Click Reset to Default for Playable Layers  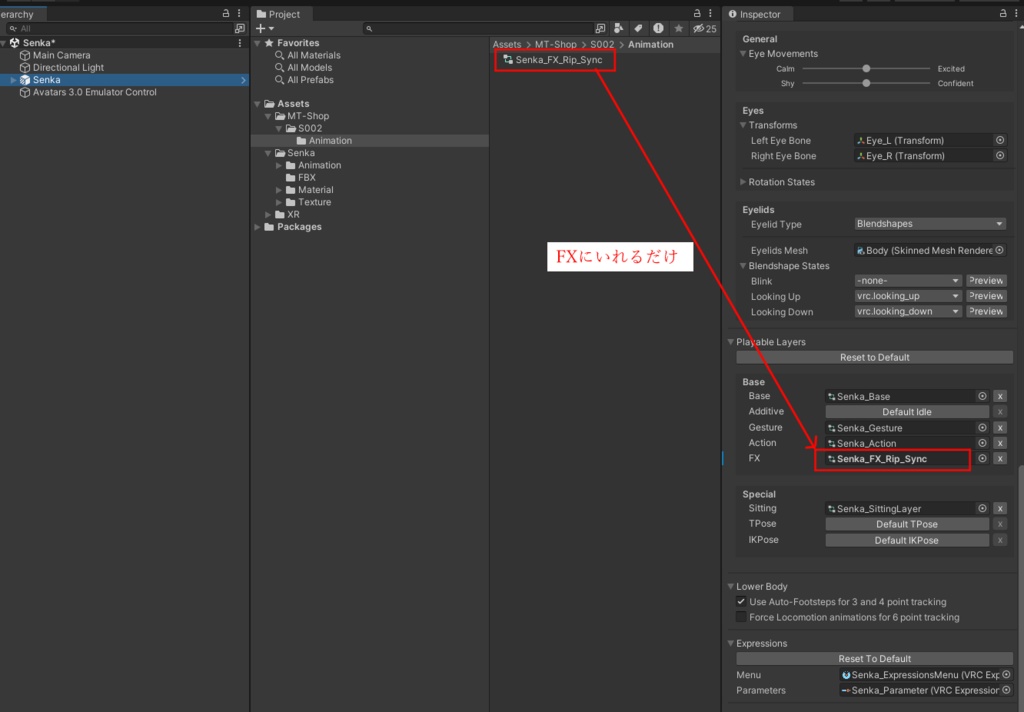pyautogui.click(x=874, y=357)
